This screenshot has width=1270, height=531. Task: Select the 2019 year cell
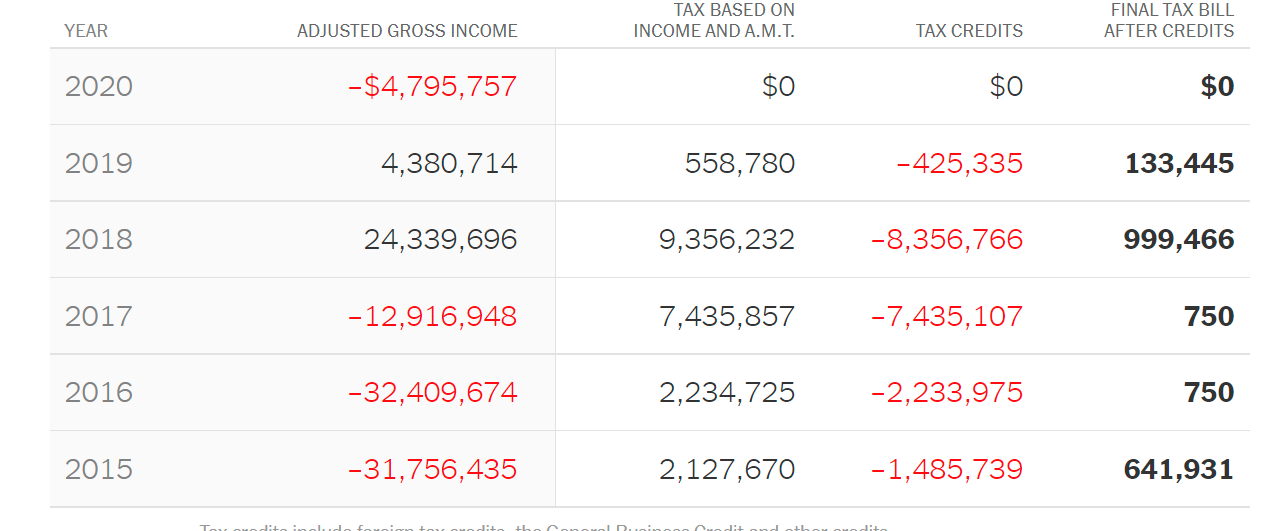(x=99, y=163)
